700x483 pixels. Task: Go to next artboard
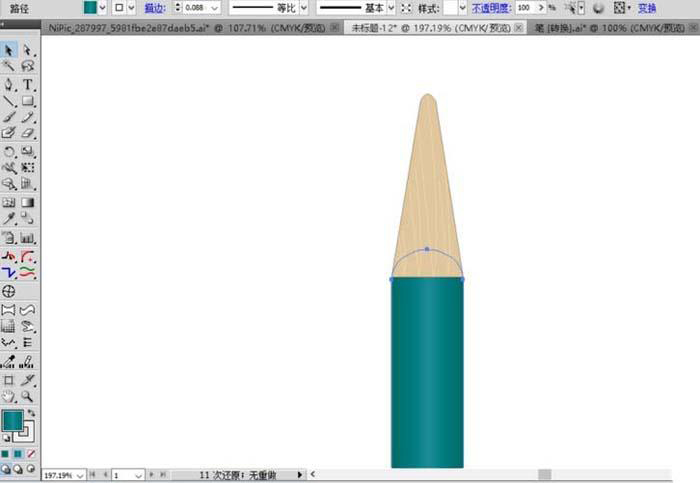coord(151,475)
